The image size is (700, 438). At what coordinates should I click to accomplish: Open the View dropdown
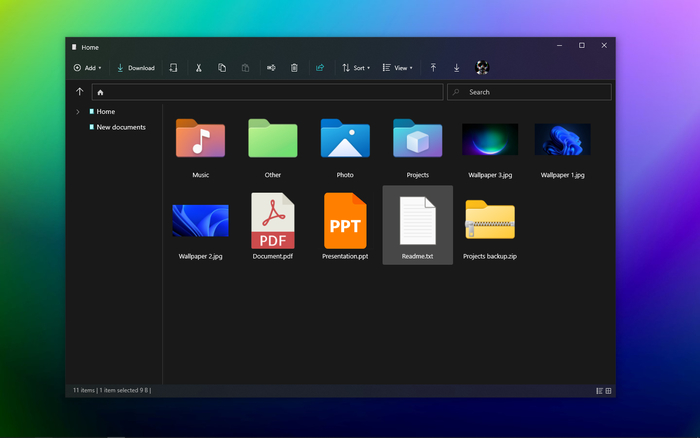coord(397,68)
